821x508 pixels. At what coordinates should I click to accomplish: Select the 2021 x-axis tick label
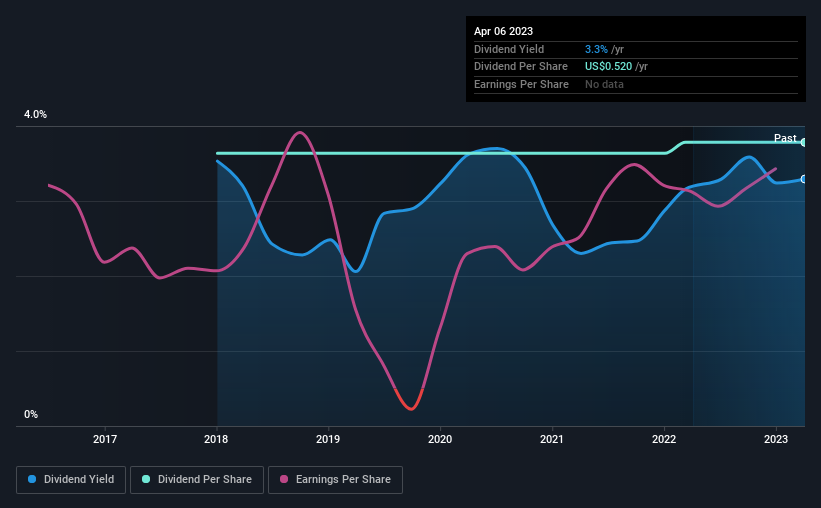[x=552, y=439]
